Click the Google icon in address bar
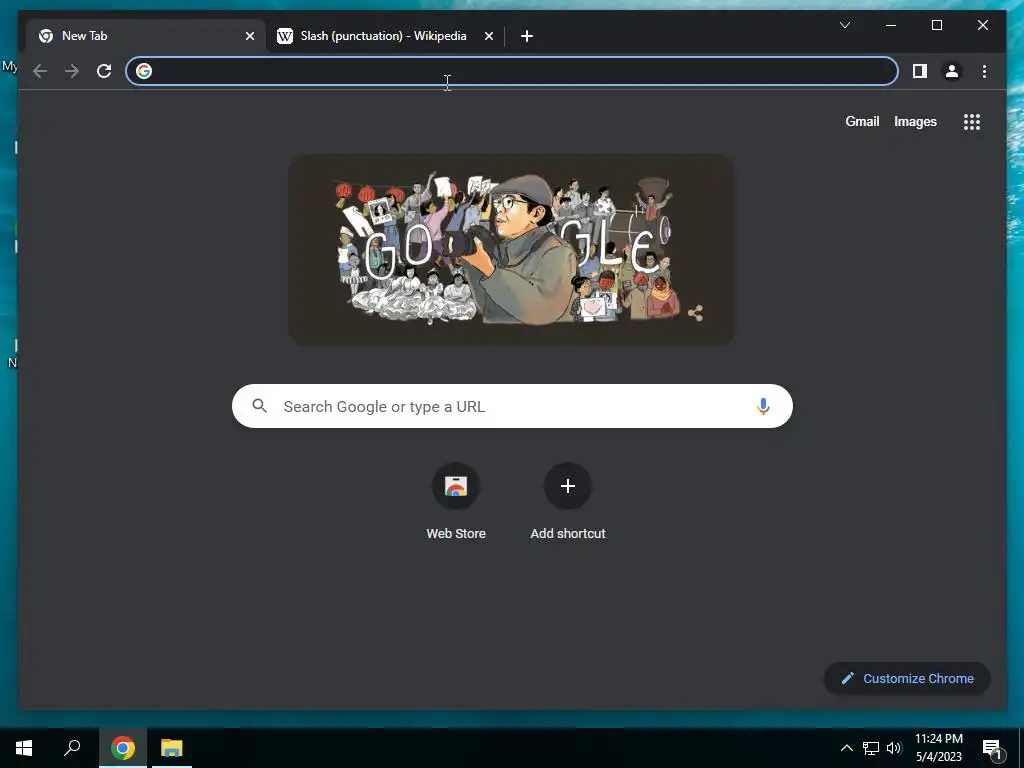Image resolution: width=1024 pixels, height=768 pixels. tap(144, 71)
